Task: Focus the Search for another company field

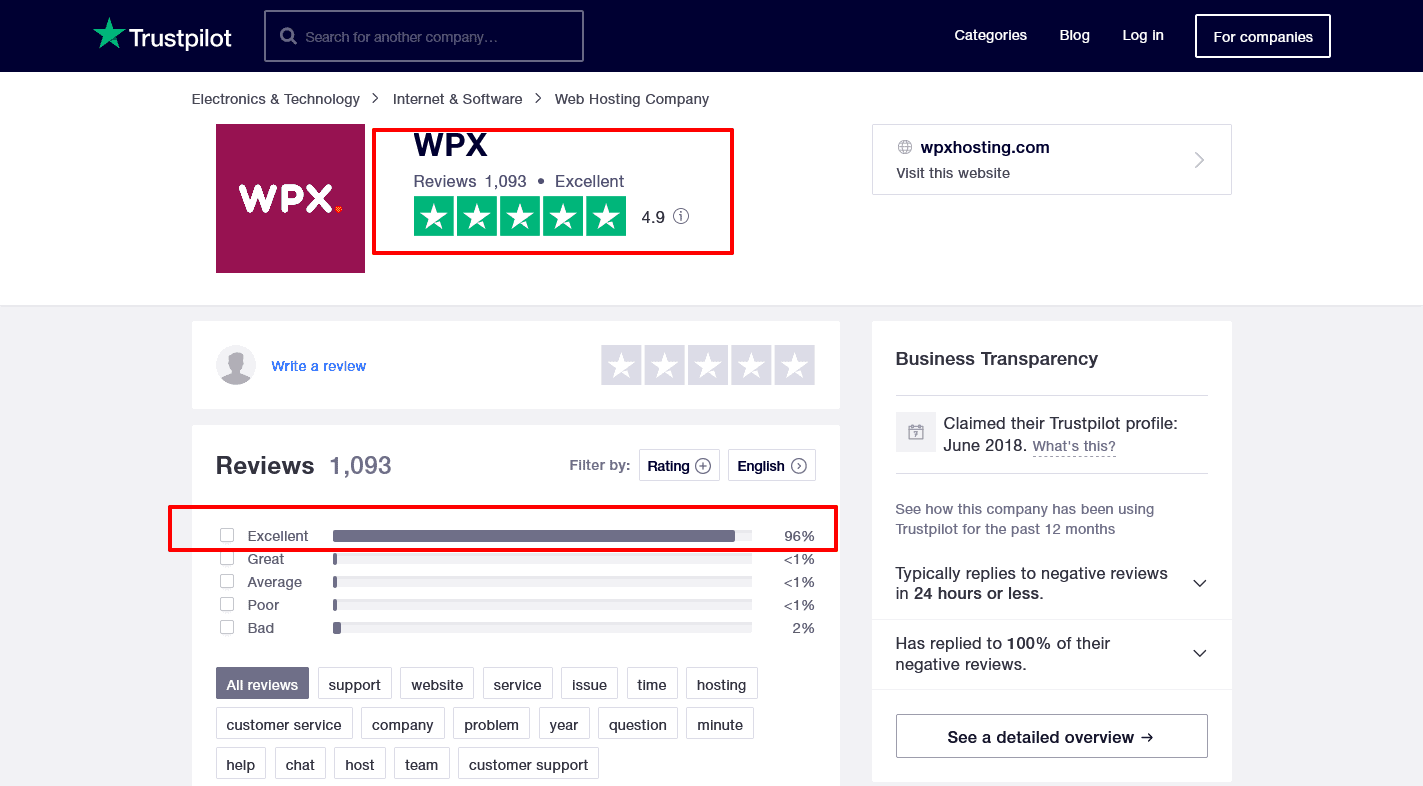Action: tap(424, 36)
